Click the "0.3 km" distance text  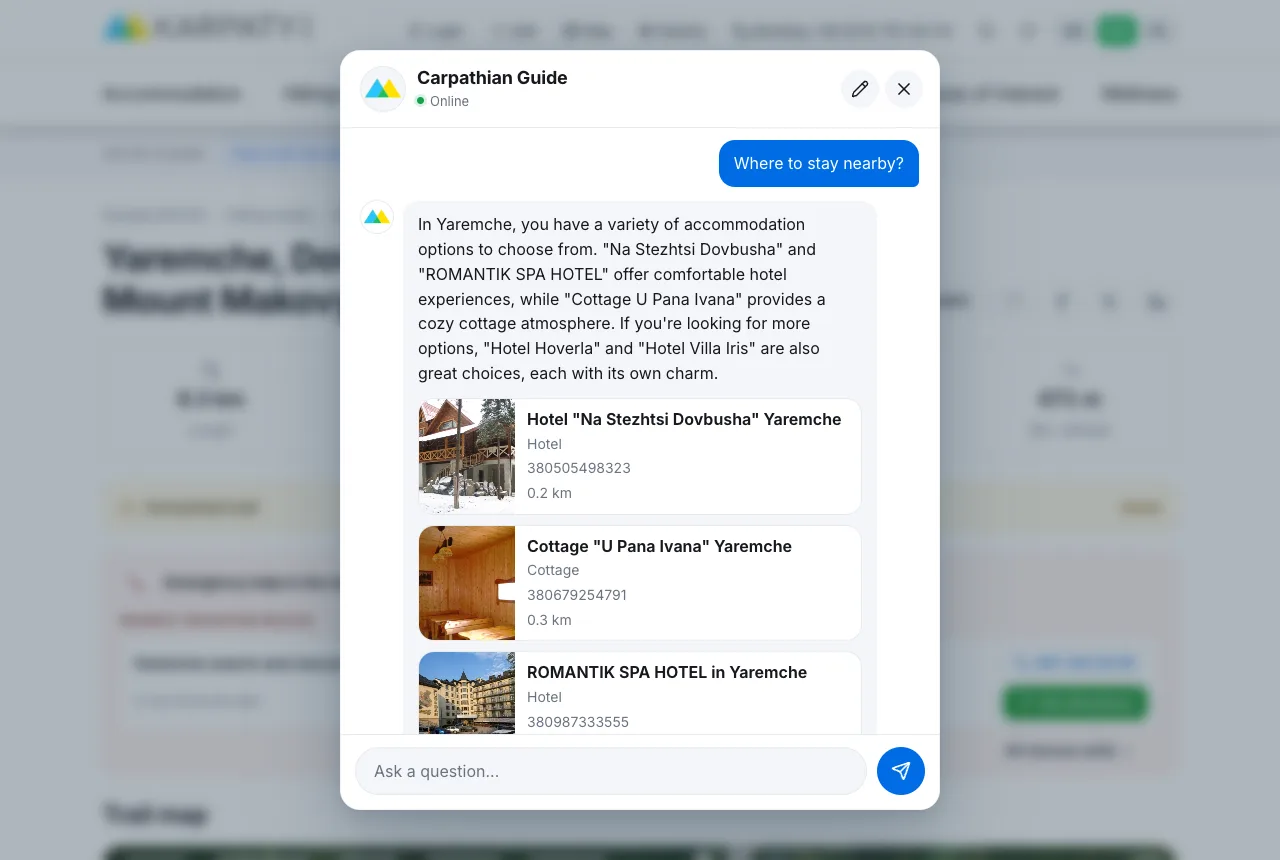pos(549,620)
